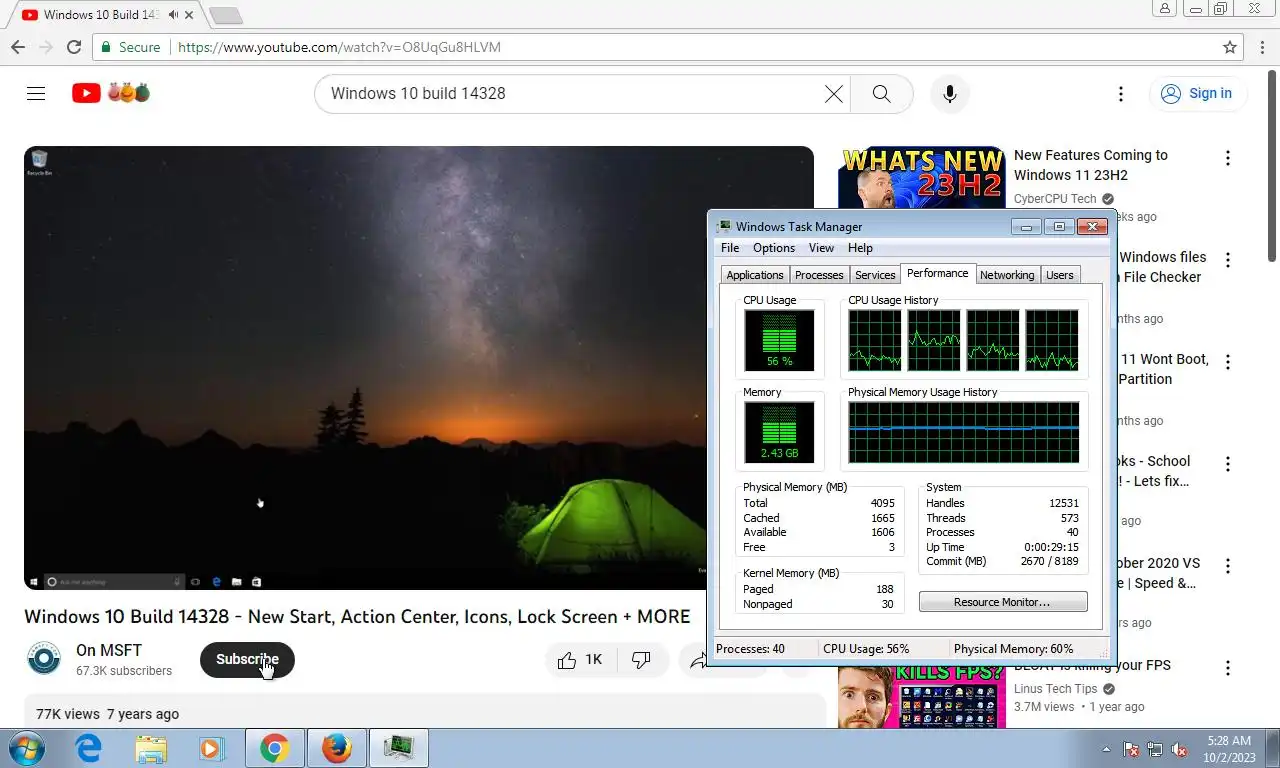Screen dimensions: 1280x768
Task: Click the Memory 2.43 GB gauge
Action: 779,432
